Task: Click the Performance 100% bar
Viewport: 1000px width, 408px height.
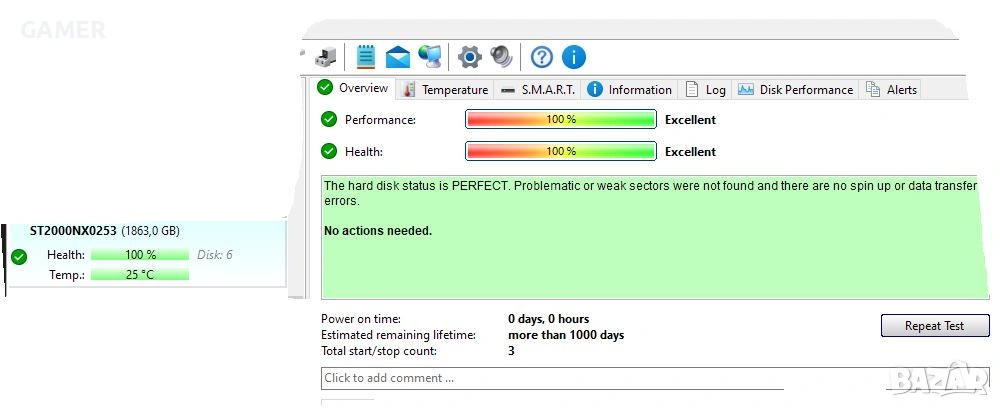Action: point(560,119)
